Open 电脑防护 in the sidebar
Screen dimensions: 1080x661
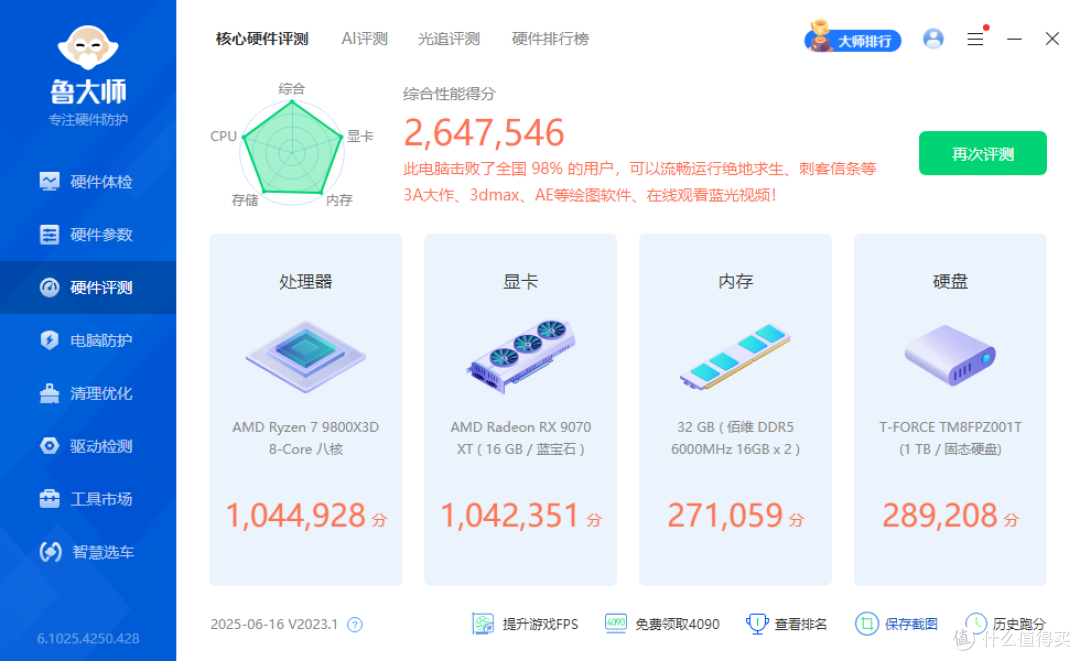coord(87,341)
